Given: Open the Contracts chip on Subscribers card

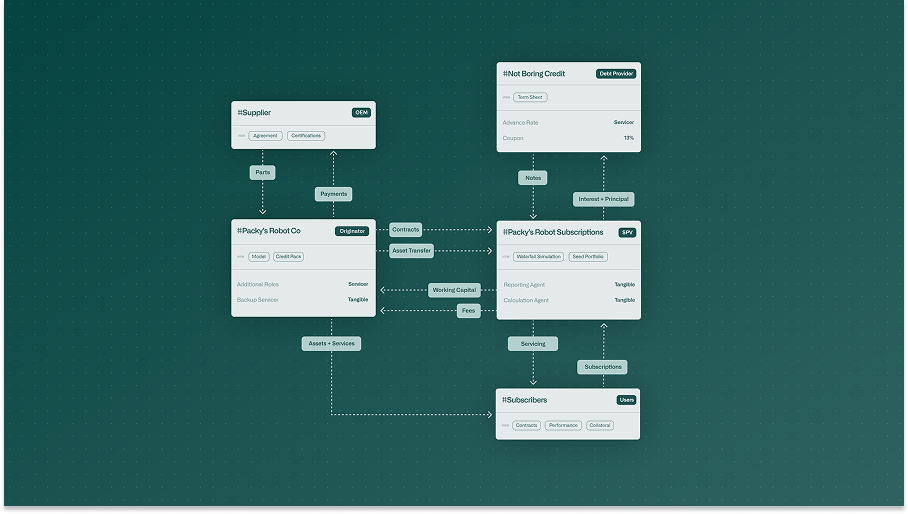Looking at the screenshot, I should tap(526, 425).
